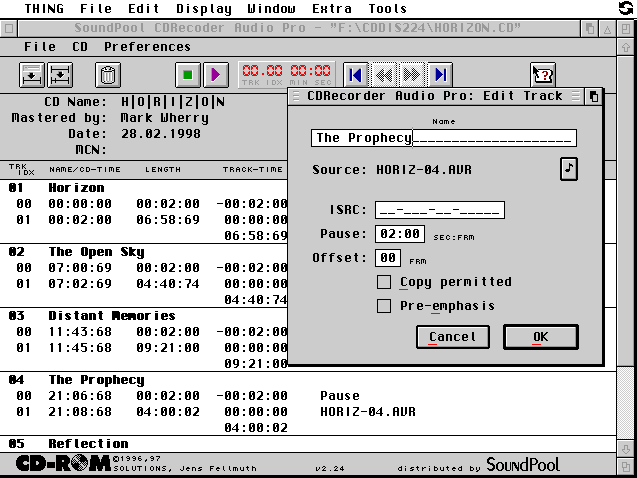Open the Edit menu
Screen dimensions: 637x478
144,9
